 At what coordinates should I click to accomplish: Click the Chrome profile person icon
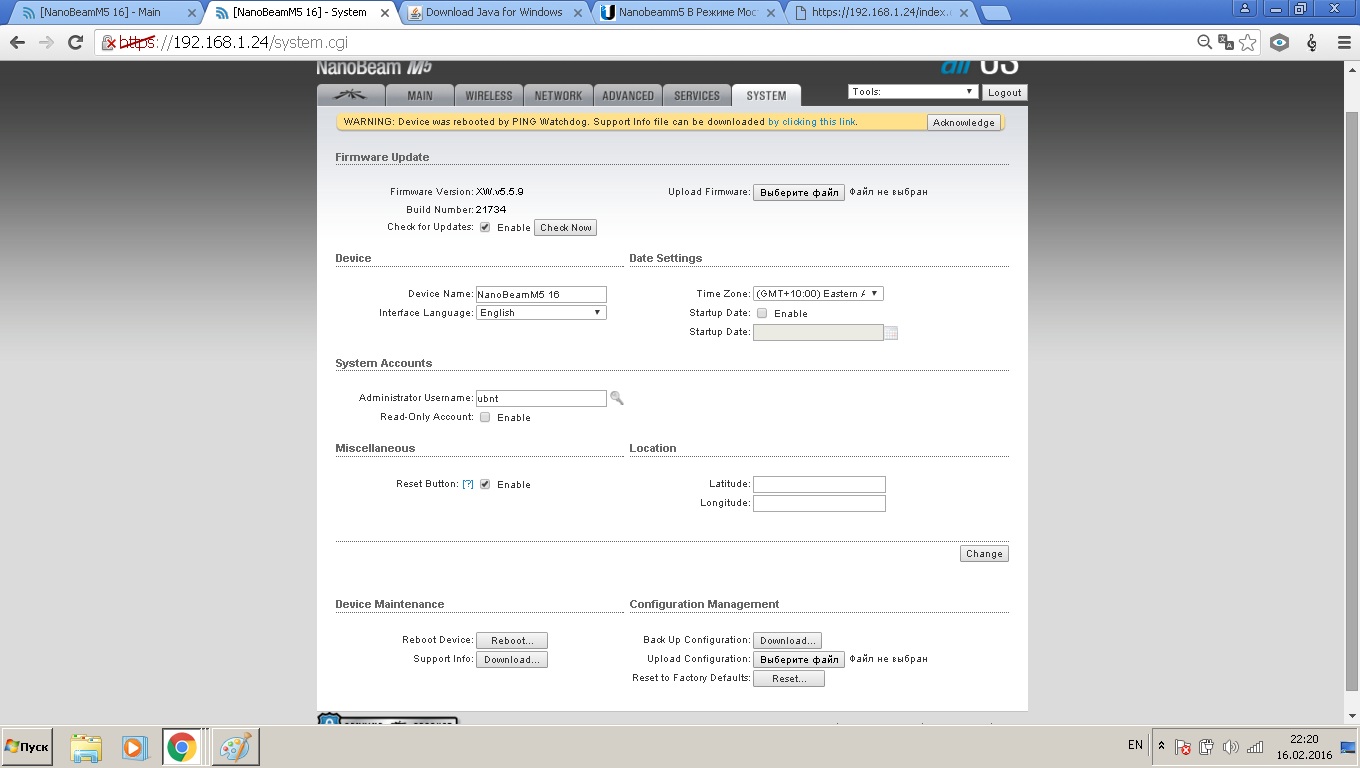(1246, 8)
